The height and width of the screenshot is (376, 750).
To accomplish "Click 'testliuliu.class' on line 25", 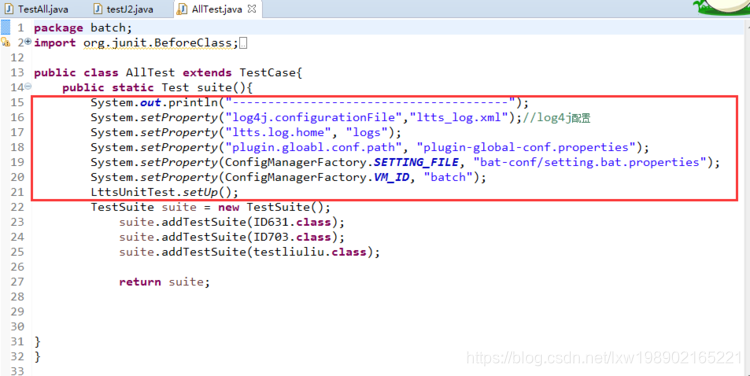I will 310,252.
